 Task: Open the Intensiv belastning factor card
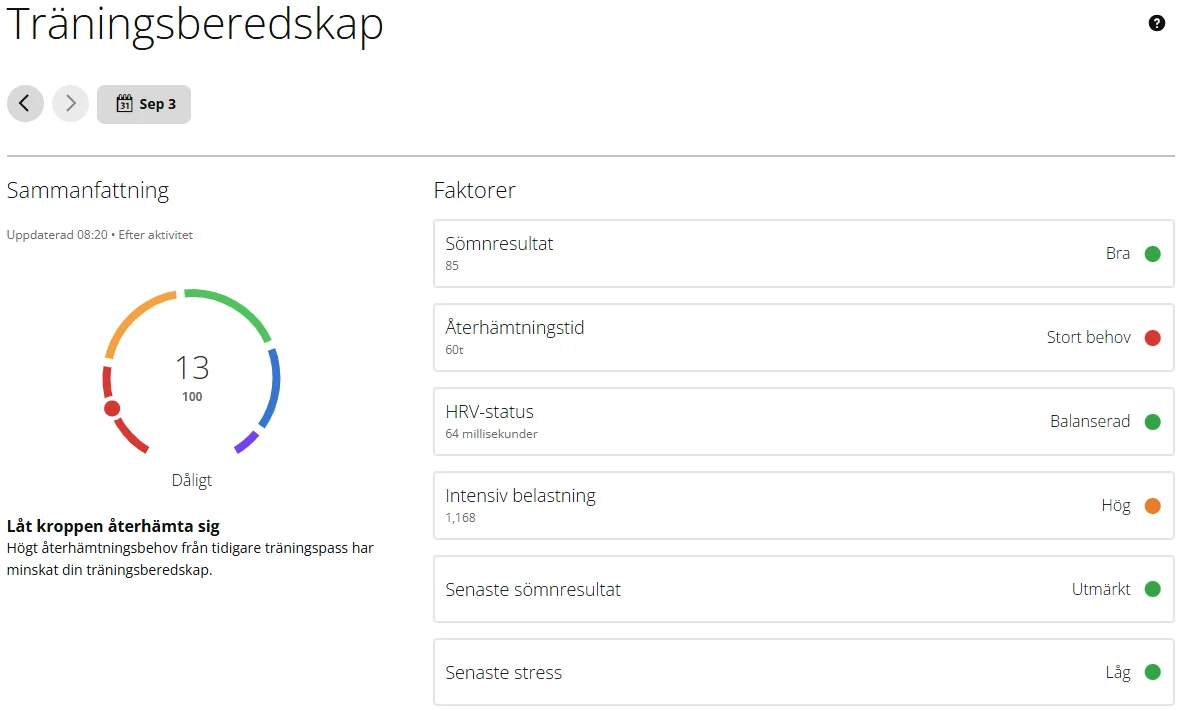[x=803, y=506]
